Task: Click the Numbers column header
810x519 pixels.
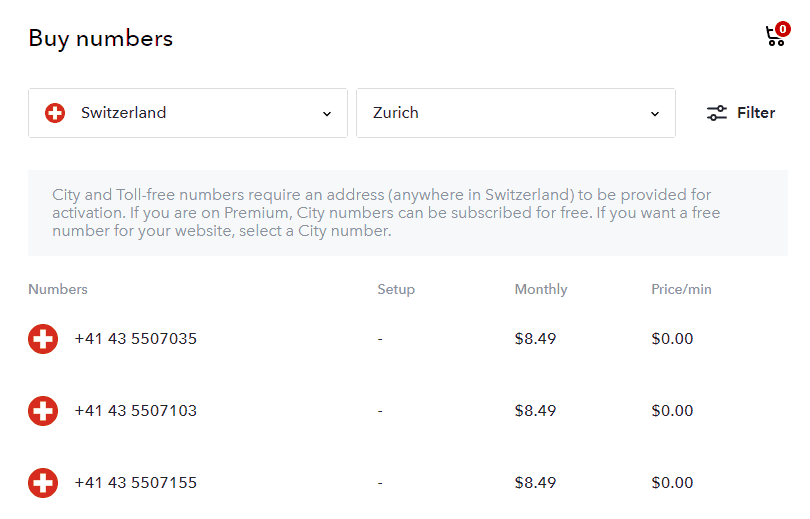Action: (x=58, y=289)
